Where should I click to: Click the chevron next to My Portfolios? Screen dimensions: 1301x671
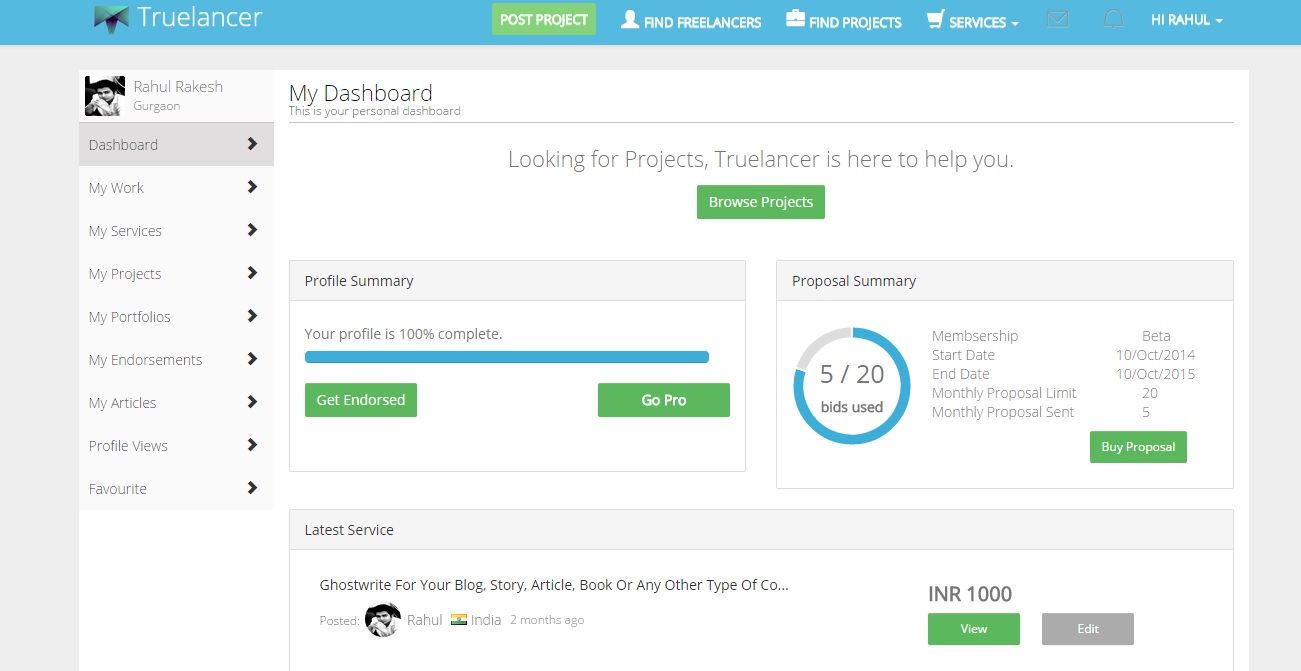[252, 316]
